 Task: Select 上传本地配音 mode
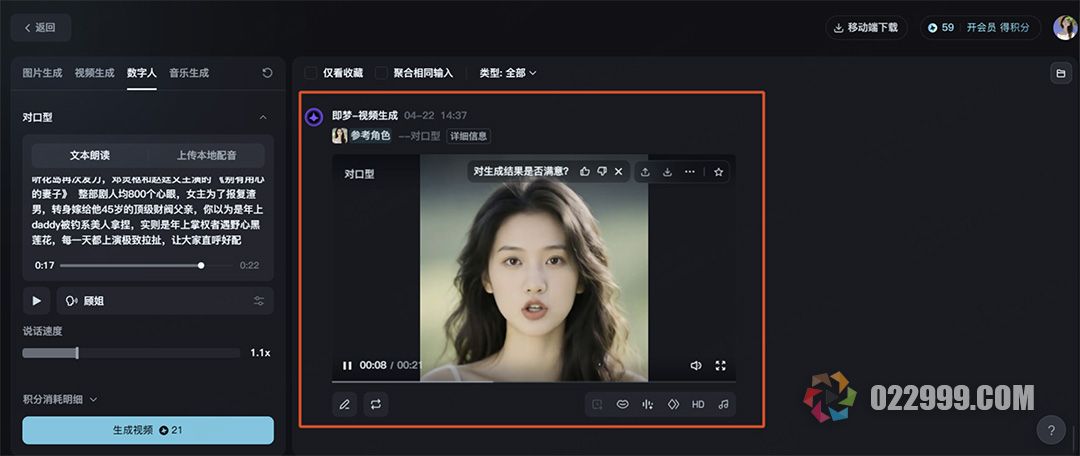coord(207,156)
